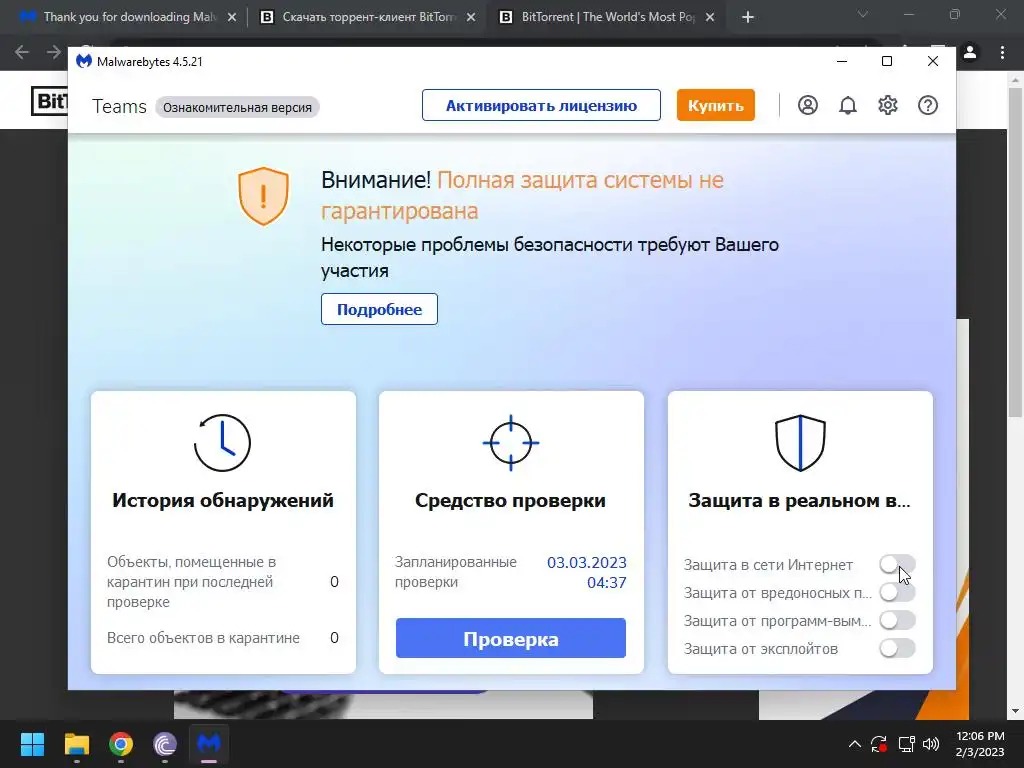Click the Активировать лицензию button
Screen dimensions: 1024x768
tap(541, 105)
